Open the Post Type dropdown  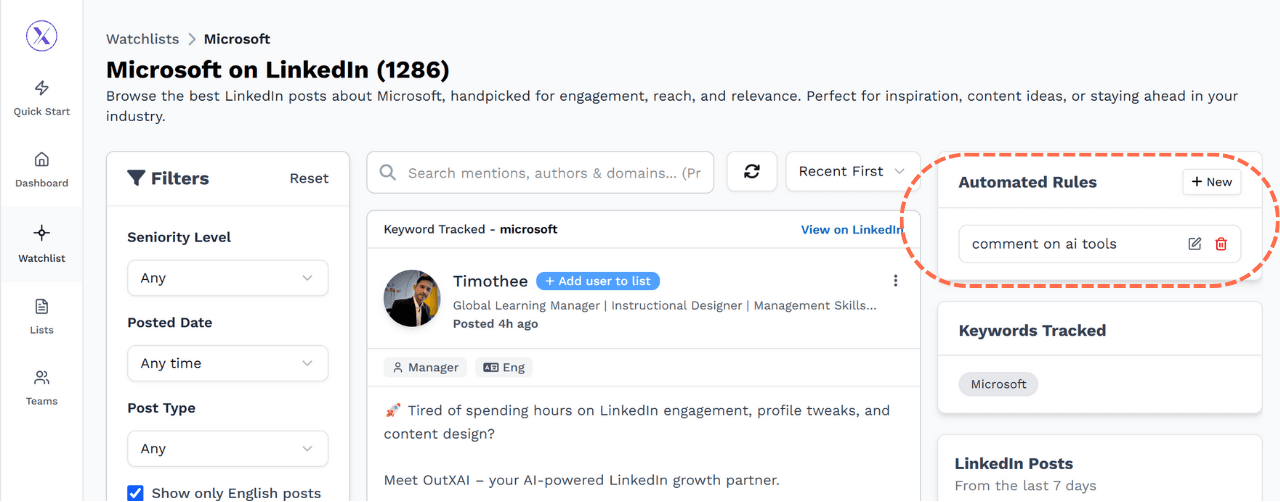[227, 448]
